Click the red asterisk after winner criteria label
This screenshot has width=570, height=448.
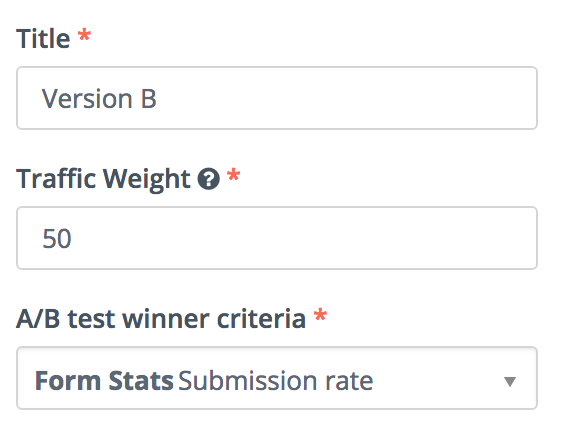(320, 315)
